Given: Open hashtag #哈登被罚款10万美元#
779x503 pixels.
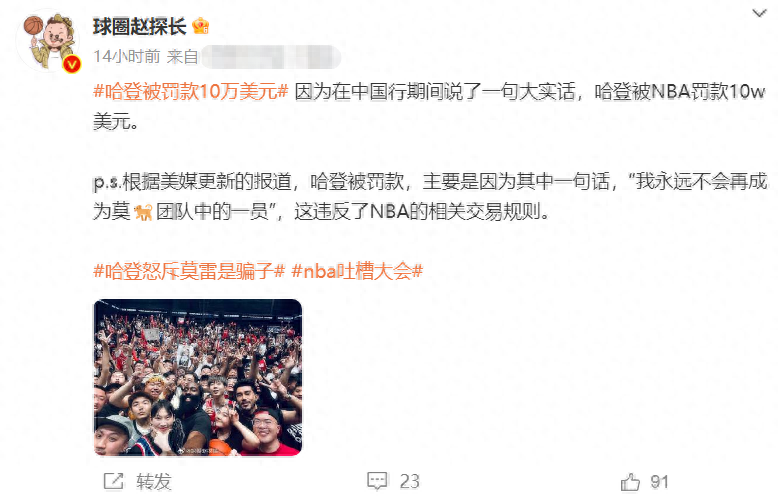Looking at the screenshot, I should coord(191,91).
